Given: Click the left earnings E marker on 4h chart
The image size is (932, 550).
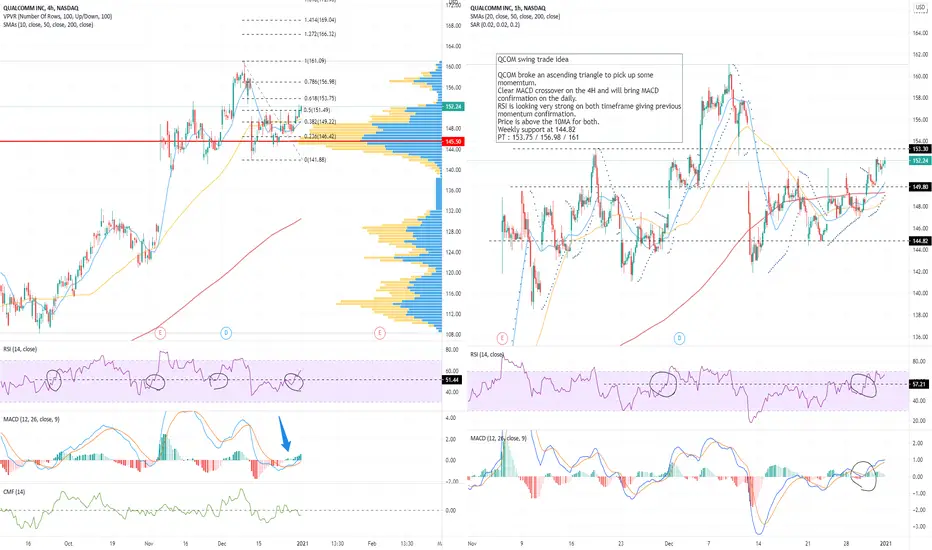Looking at the screenshot, I should (160, 333).
